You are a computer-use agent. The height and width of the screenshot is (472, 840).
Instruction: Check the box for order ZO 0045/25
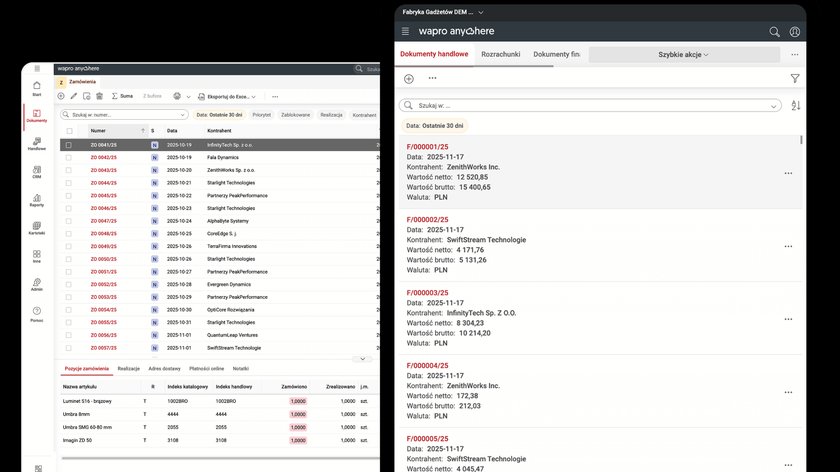point(69,196)
